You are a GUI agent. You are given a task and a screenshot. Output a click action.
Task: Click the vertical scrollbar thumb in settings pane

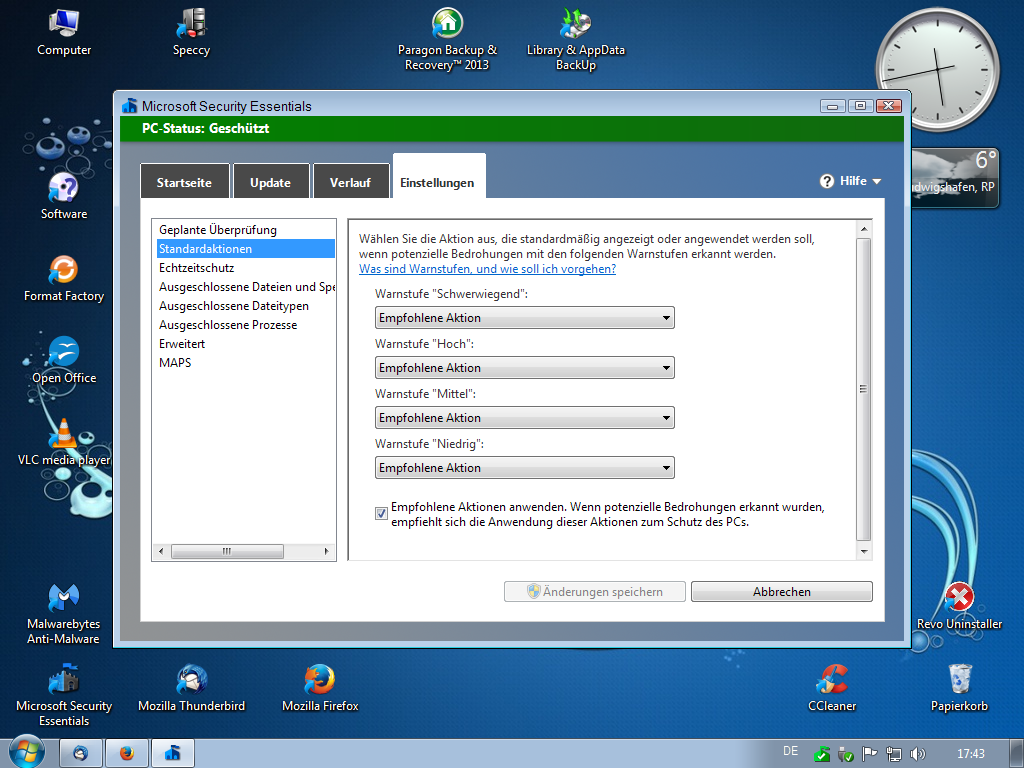coord(863,389)
